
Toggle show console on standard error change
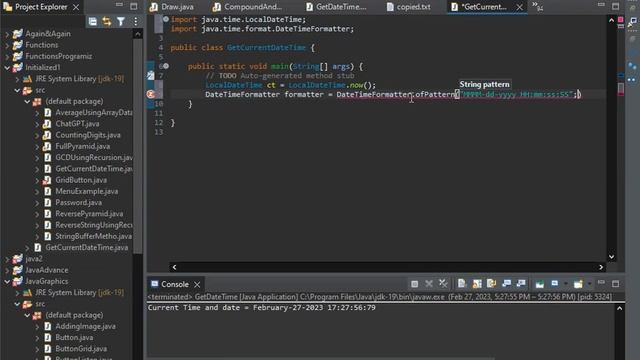coord(521,284)
